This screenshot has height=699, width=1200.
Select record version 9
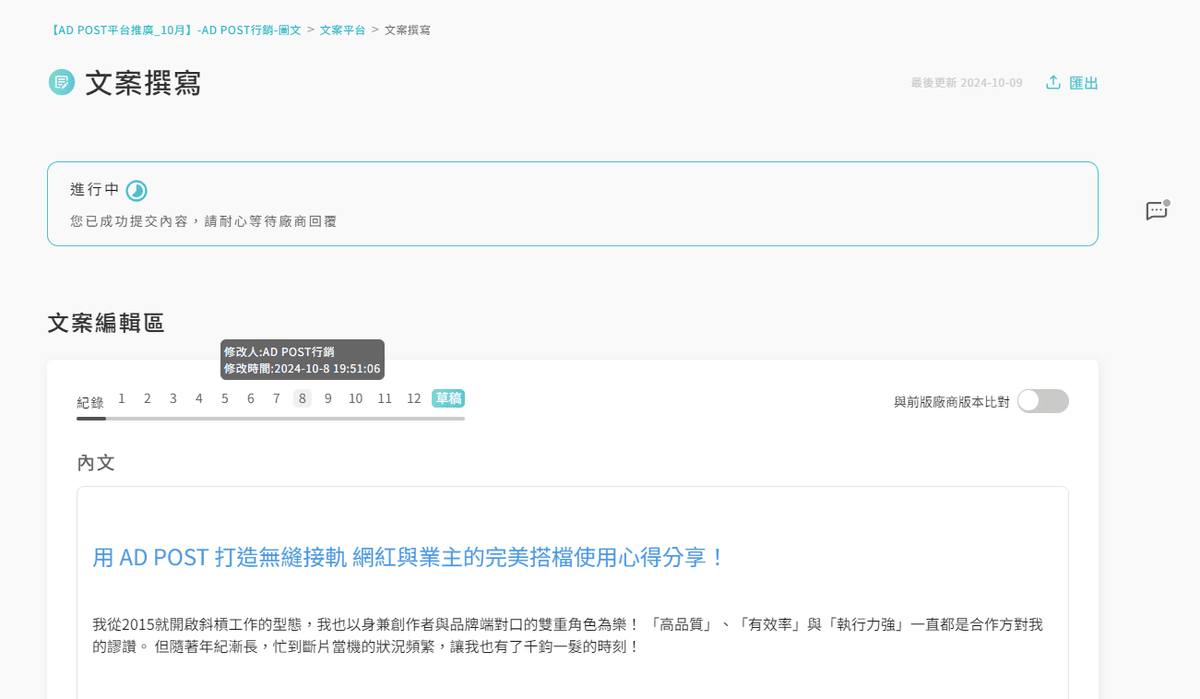point(328,398)
